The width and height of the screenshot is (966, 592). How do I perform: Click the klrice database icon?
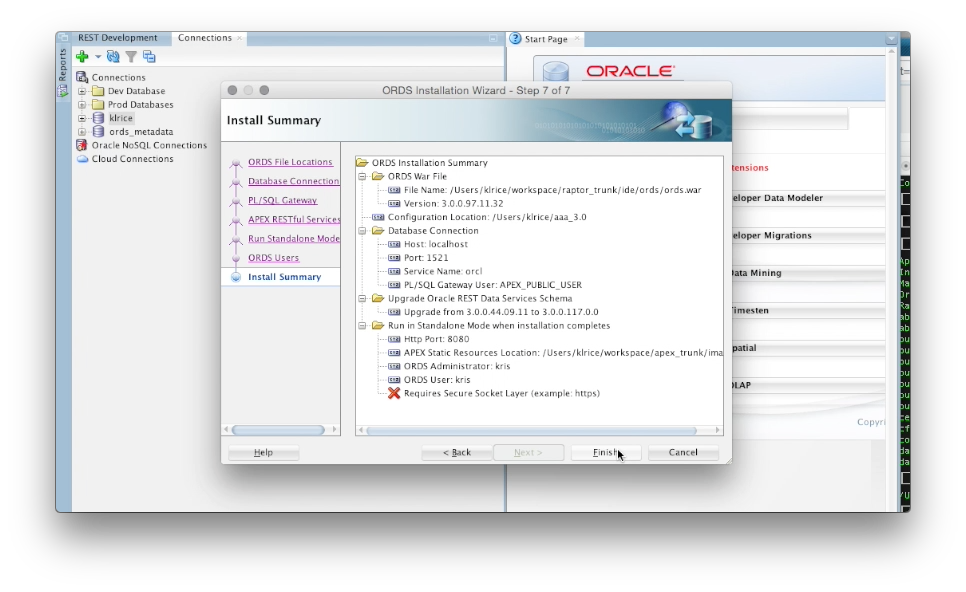98,118
